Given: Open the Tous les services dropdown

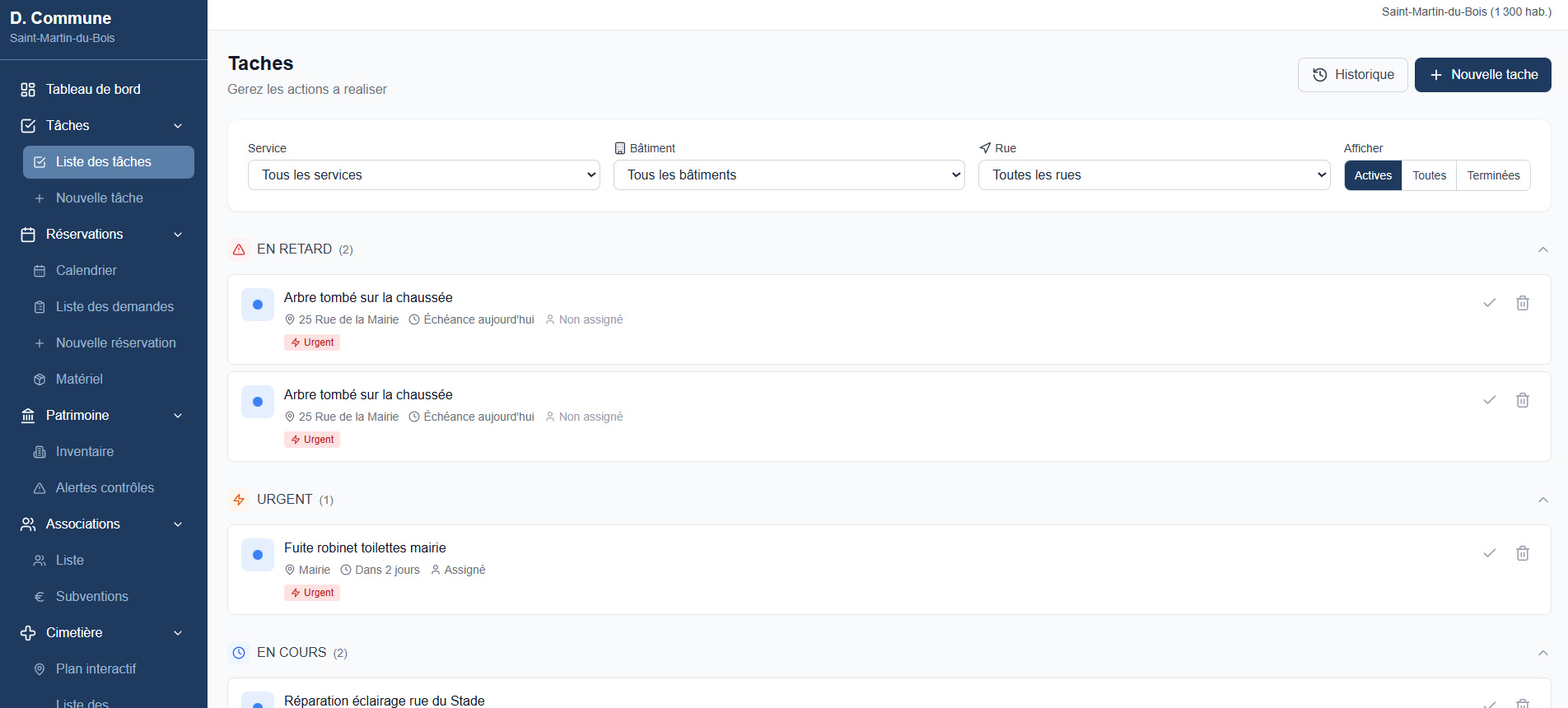Looking at the screenshot, I should [x=423, y=175].
